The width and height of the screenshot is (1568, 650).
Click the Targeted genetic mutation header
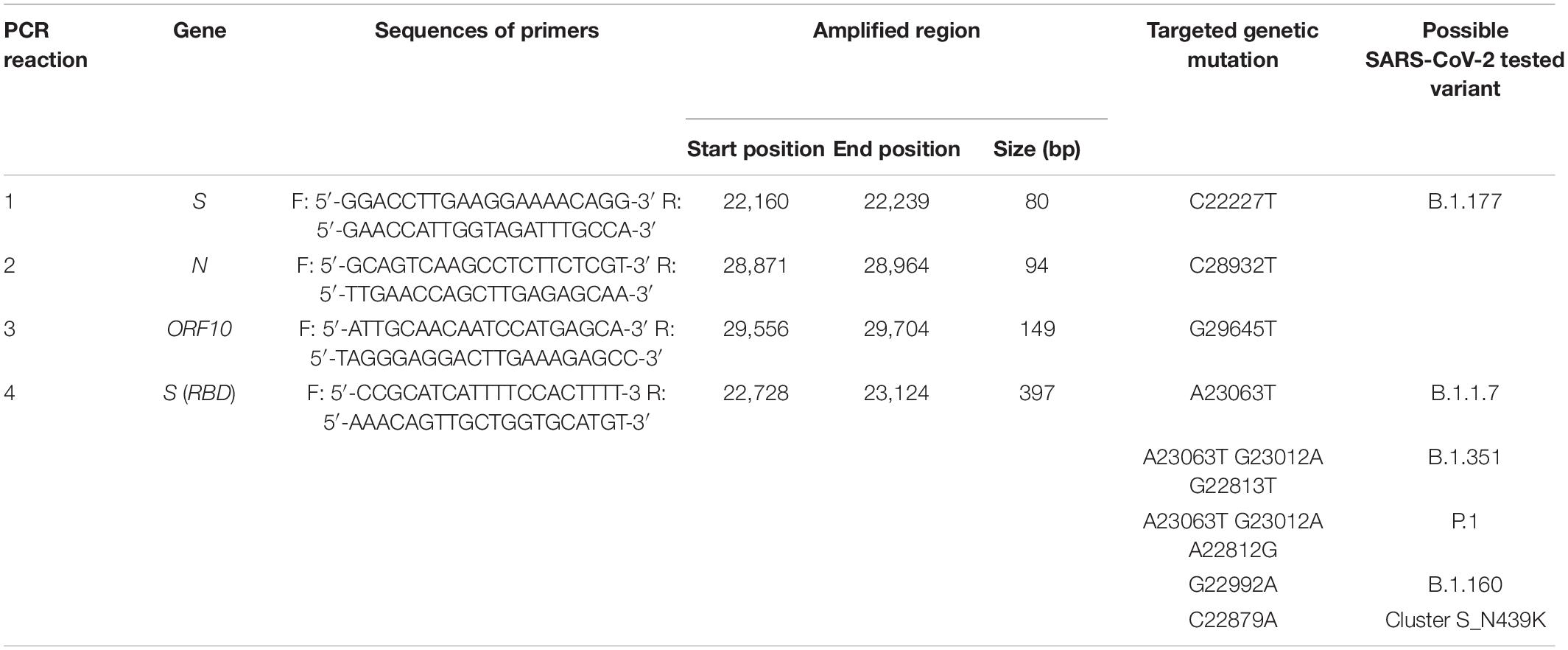point(1232,45)
